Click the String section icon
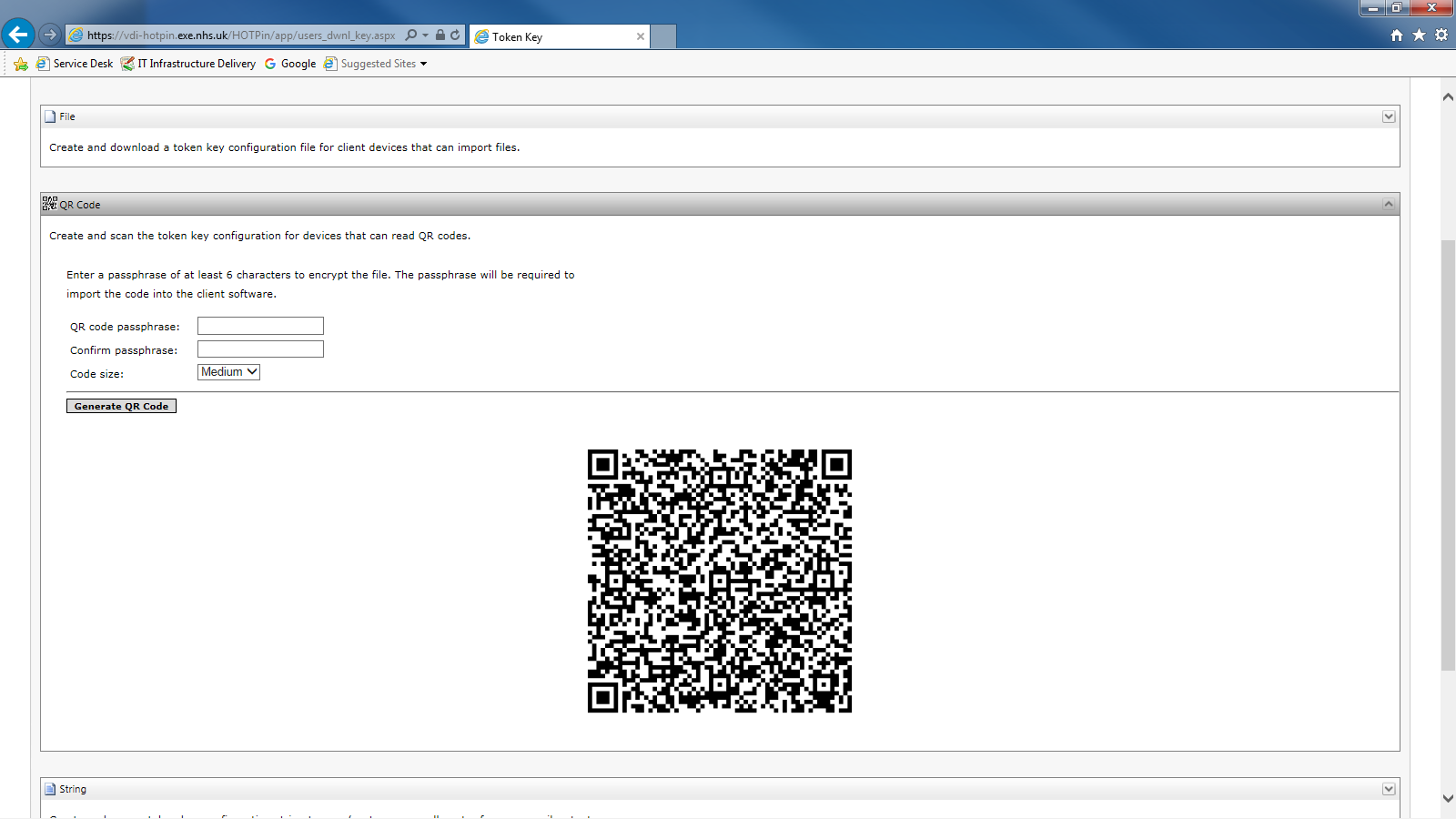Screen dimensions: 1456x819 point(50,789)
